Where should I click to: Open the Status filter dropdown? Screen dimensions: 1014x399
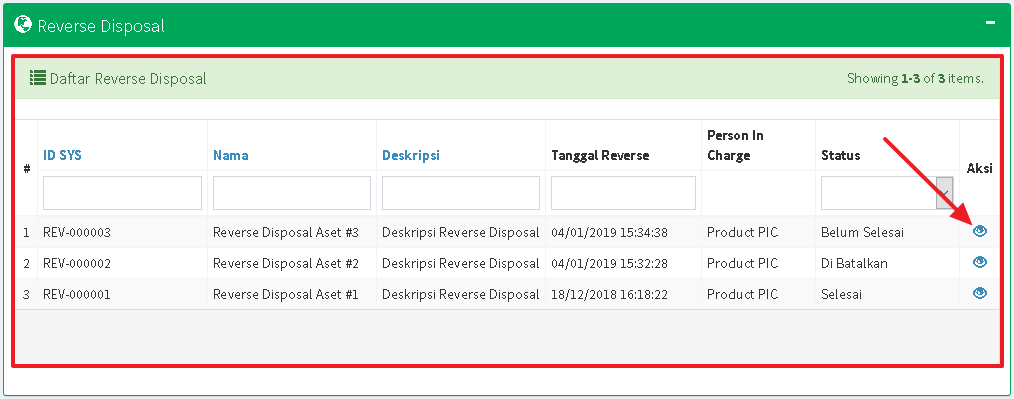click(x=887, y=193)
